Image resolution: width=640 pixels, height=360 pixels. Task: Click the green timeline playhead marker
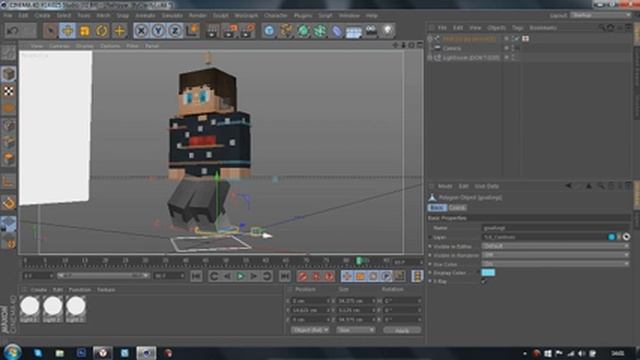coord(359,260)
